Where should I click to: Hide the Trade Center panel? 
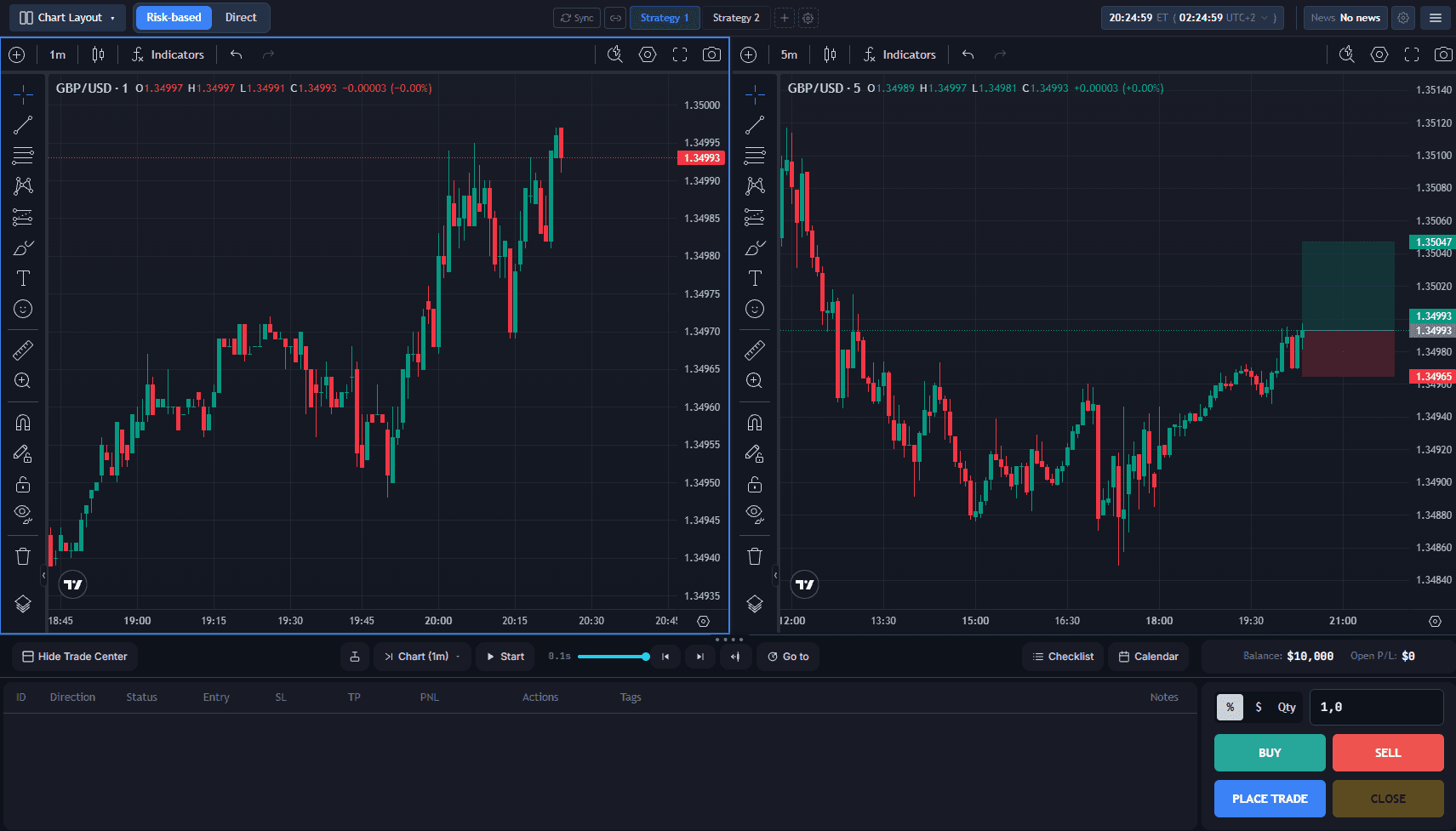point(75,657)
